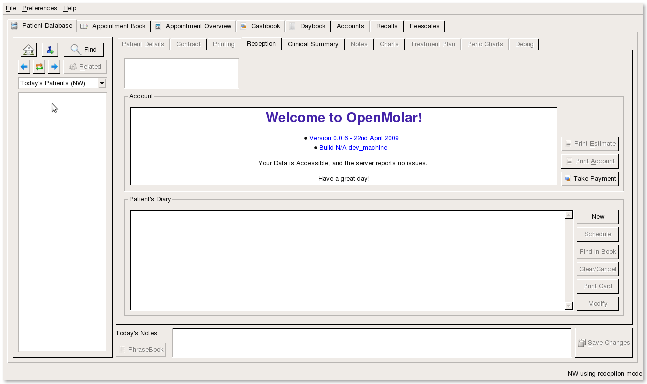647x384 pixels.
Task: Click the Find in Book button
Action: pyautogui.click(x=597, y=251)
